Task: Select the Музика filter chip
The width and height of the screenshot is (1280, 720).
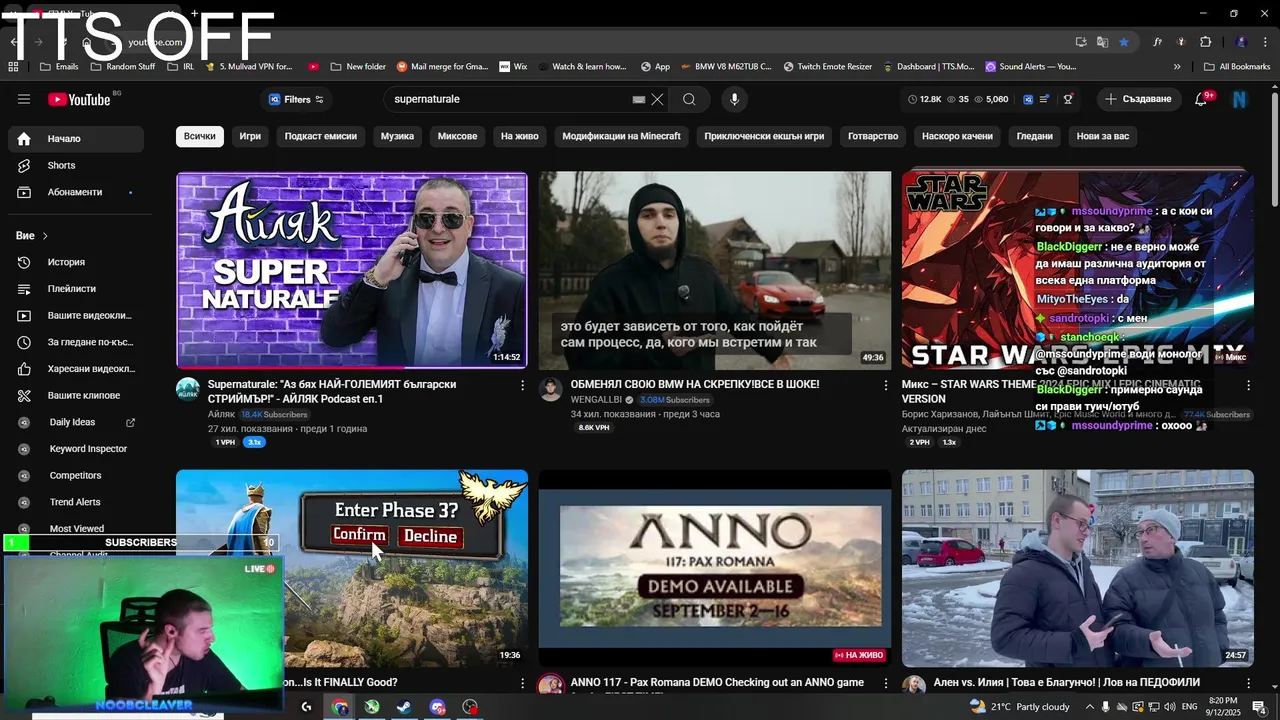Action: 397,136
